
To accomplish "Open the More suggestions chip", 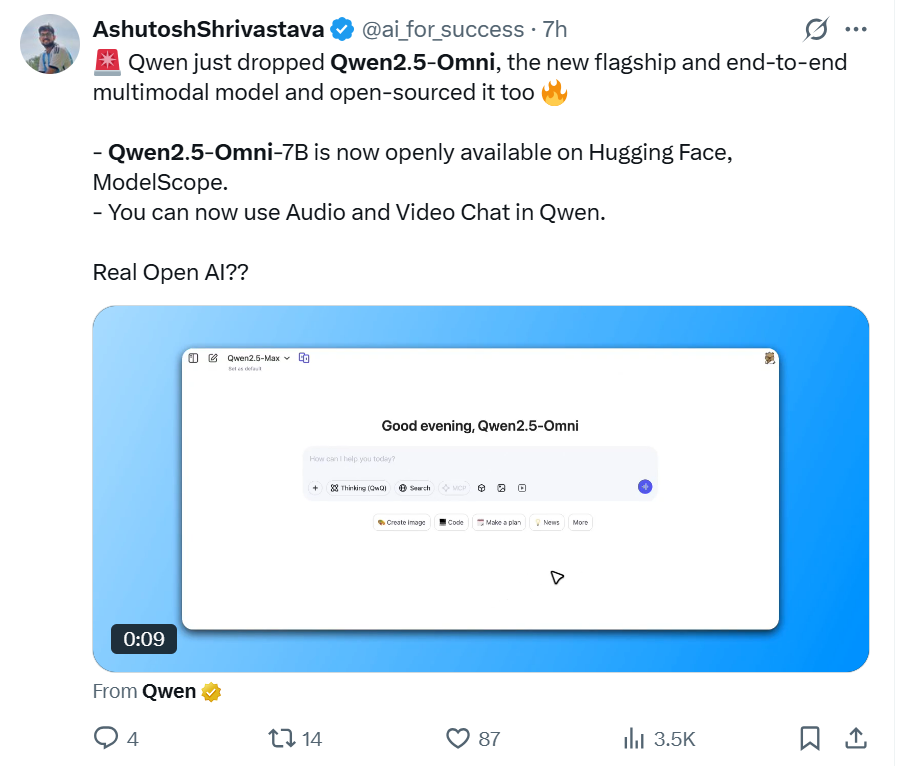I will [x=580, y=522].
